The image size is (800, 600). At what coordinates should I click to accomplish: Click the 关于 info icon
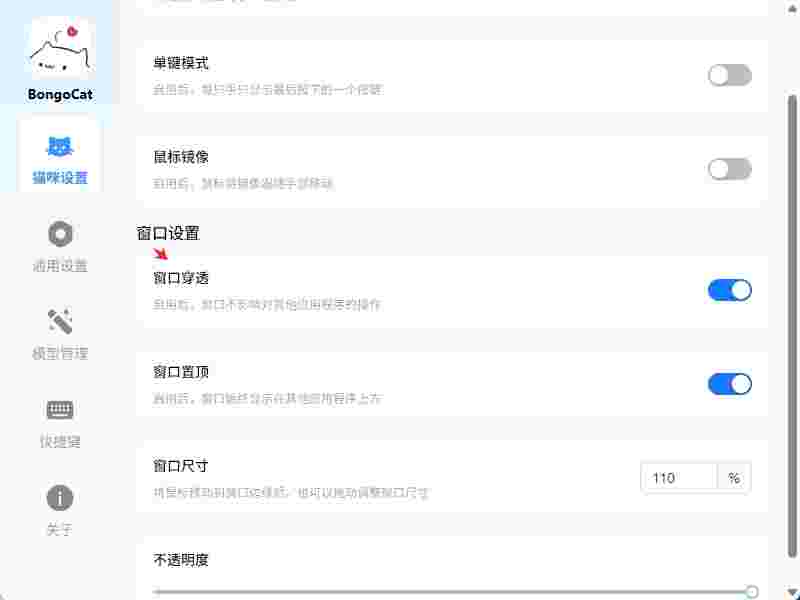[x=60, y=498]
